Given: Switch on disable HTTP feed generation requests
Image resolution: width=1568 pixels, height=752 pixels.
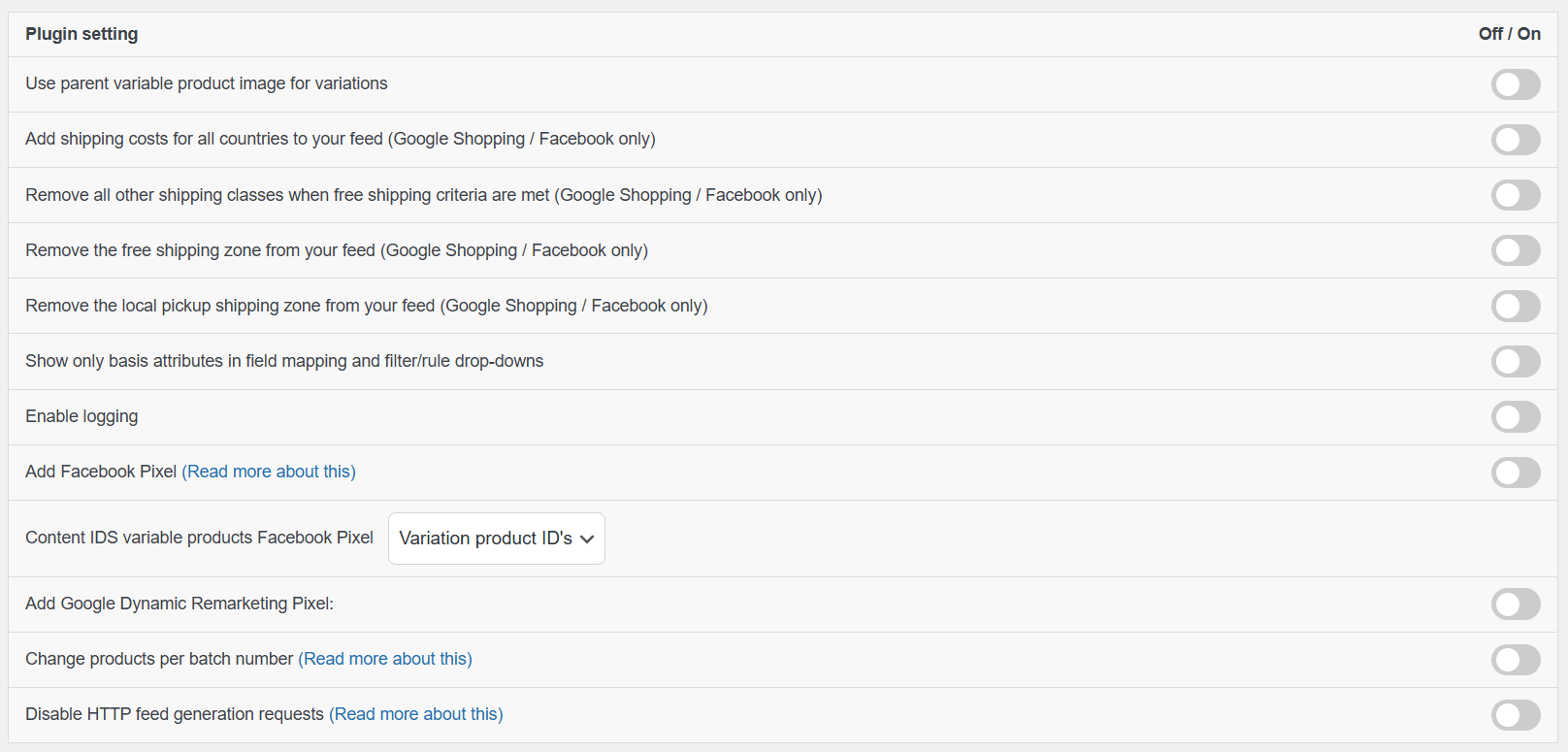Looking at the screenshot, I should point(1515,715).
